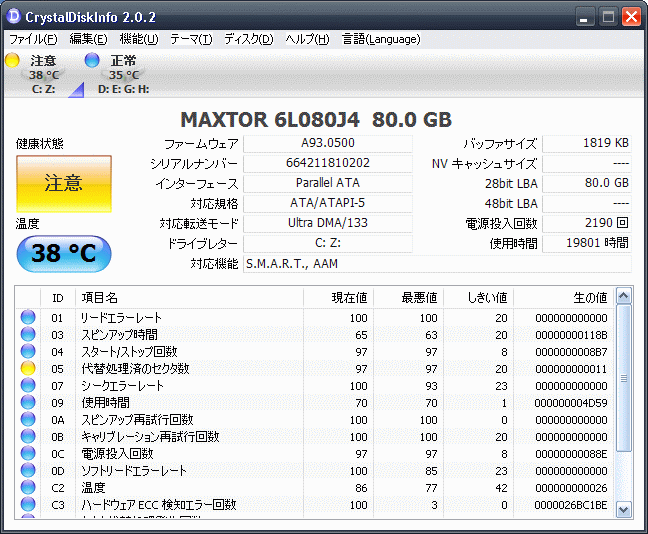The width and height of the screenshot is (648, 534).
Task: Click the yellow status icon for 05 代替処理済のセクタ数
Action: [x=28, y=368]
